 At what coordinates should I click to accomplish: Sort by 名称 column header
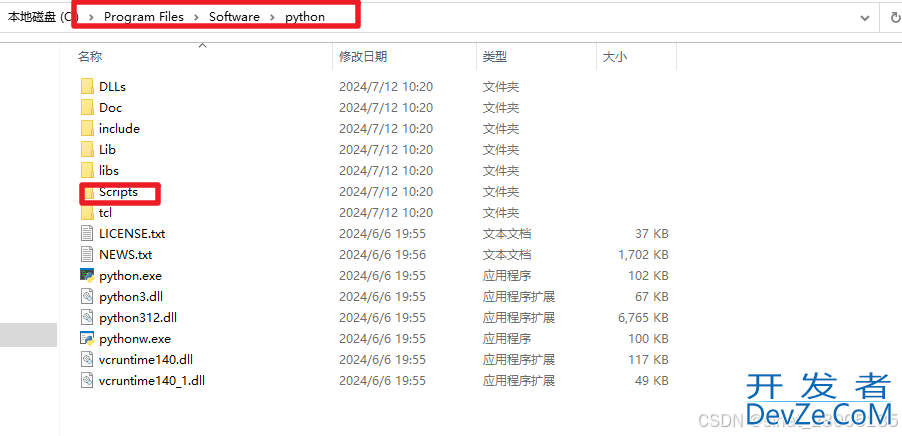coord(90,56)
